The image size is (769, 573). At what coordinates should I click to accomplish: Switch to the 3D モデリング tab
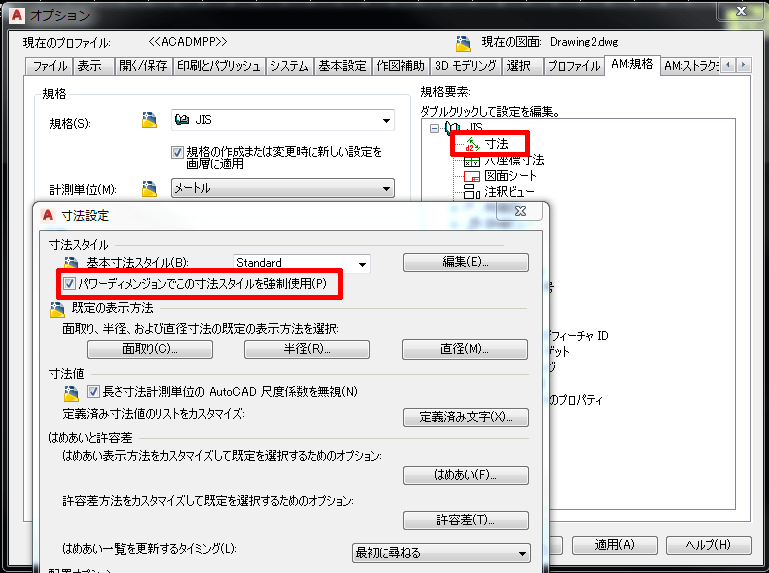(465, 66)
